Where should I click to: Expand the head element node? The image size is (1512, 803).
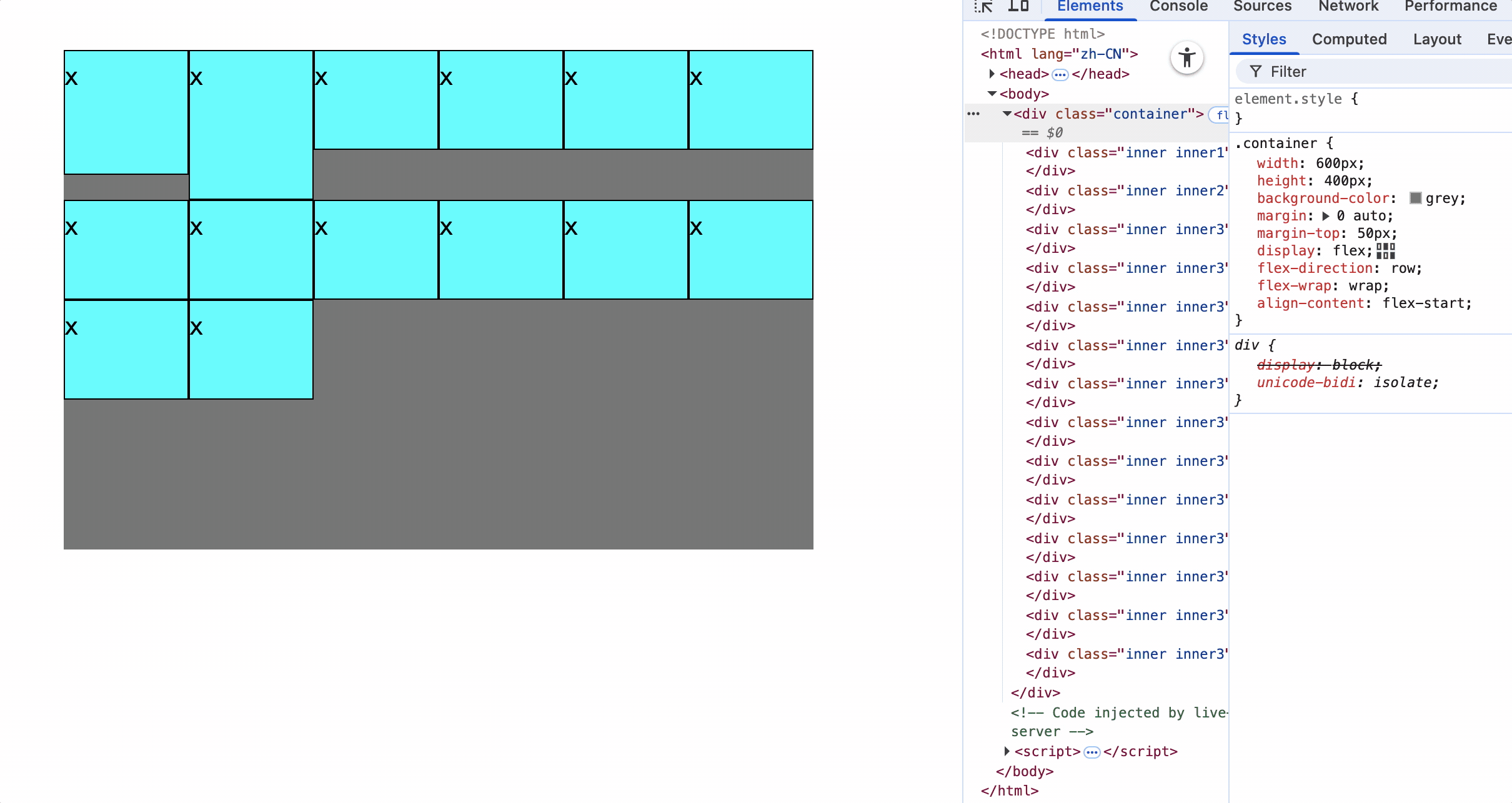pyautogui.click(x=992, y=74)
